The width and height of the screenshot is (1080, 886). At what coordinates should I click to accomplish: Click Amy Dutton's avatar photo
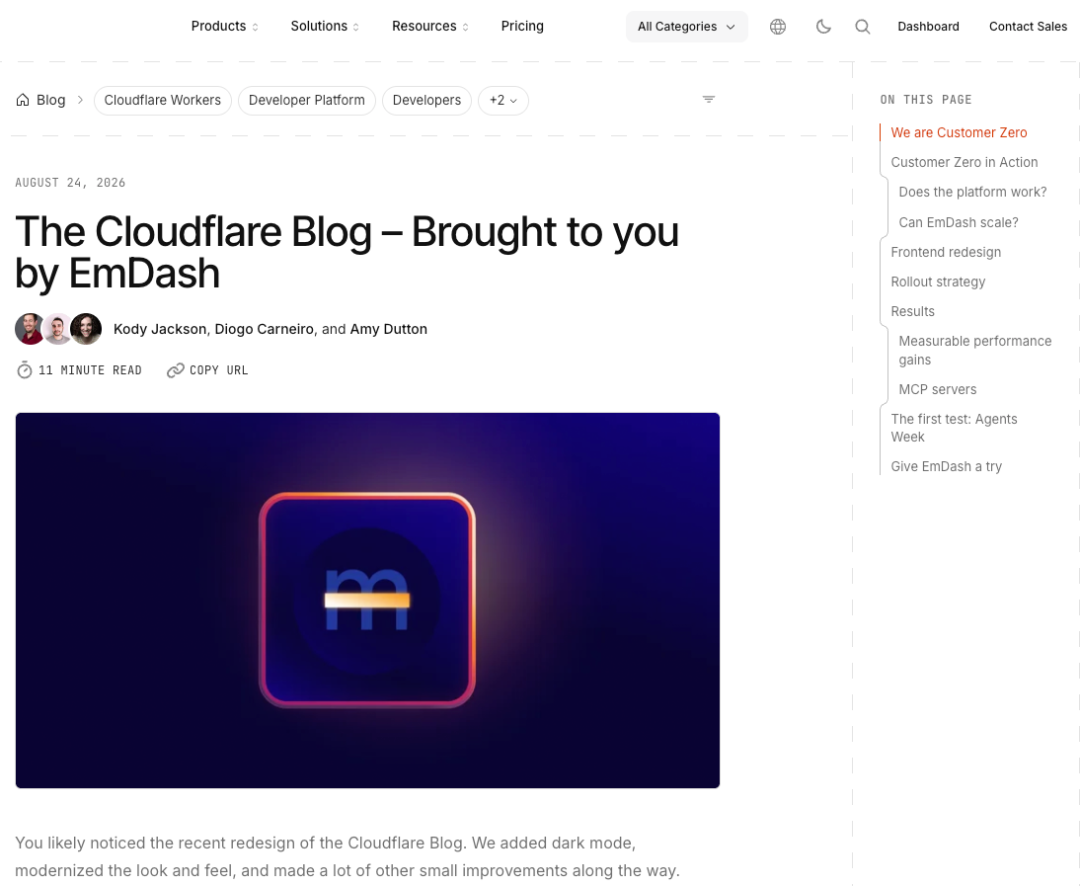click(86, 329)
